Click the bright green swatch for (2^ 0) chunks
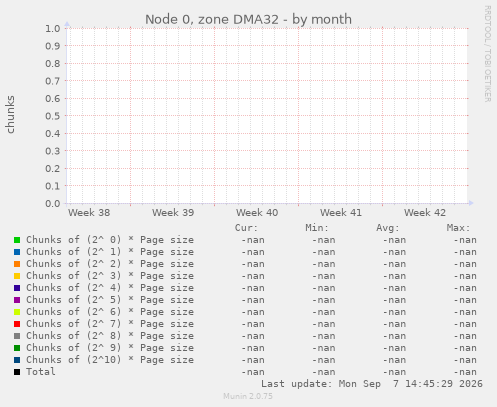Image resolution: width=497 pixels, height=407 pixels. click(x=17, y=240)
